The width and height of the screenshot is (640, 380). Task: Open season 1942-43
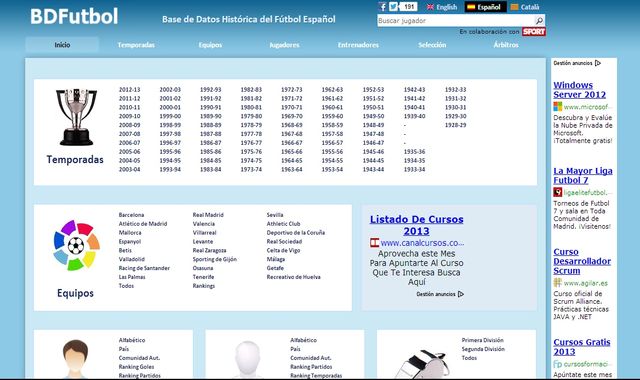coord(414,90)
